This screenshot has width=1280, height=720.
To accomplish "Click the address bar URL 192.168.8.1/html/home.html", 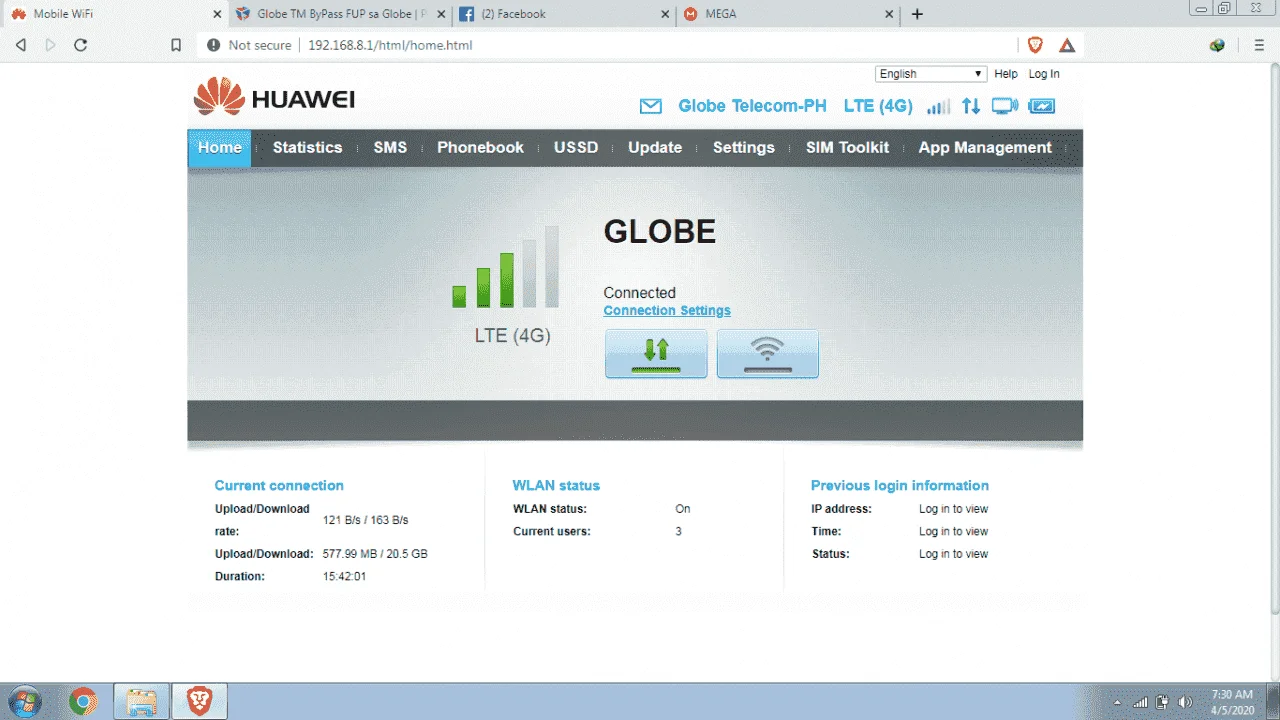I will click(390, 45).
